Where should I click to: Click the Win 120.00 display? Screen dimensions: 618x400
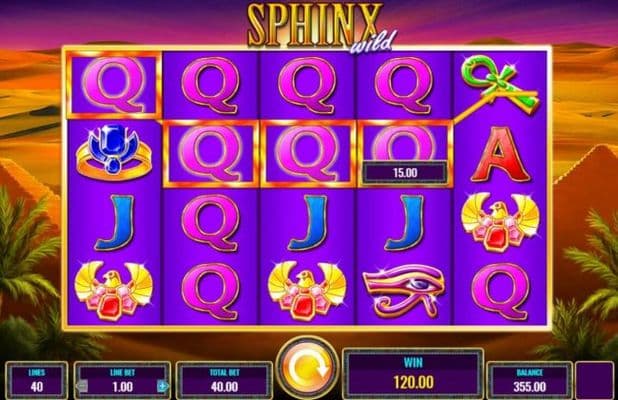click(x=413, y=374)
